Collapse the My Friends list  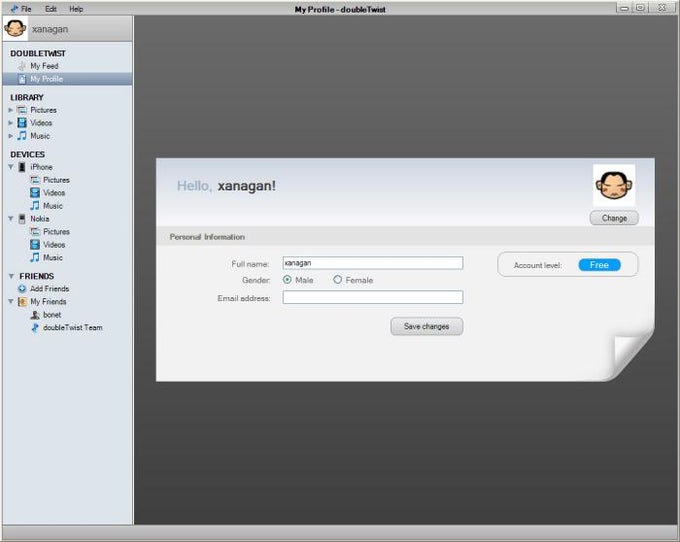pyautogui.click(x=11, y=301)
